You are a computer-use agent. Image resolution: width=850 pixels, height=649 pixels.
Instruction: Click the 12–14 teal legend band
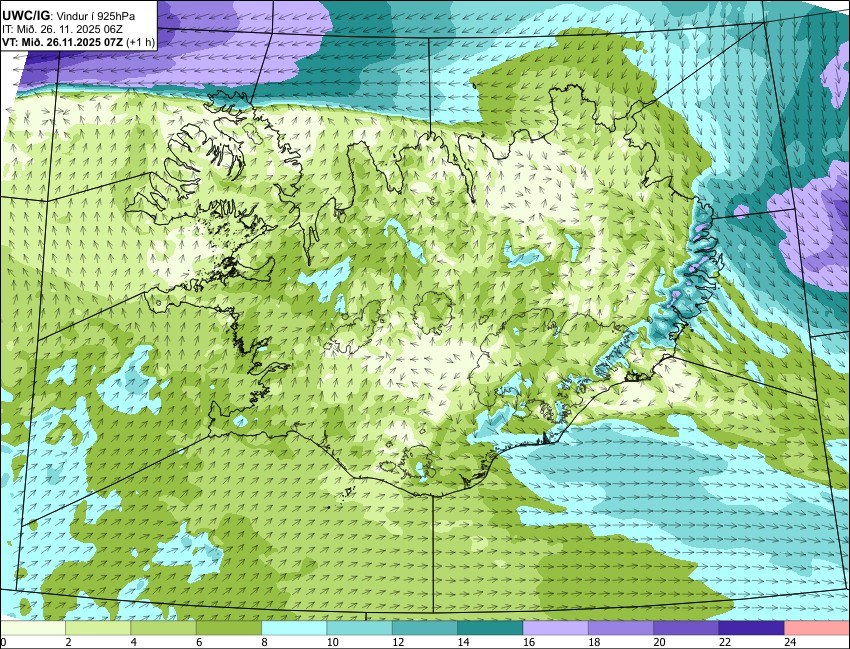coord(425,628)
